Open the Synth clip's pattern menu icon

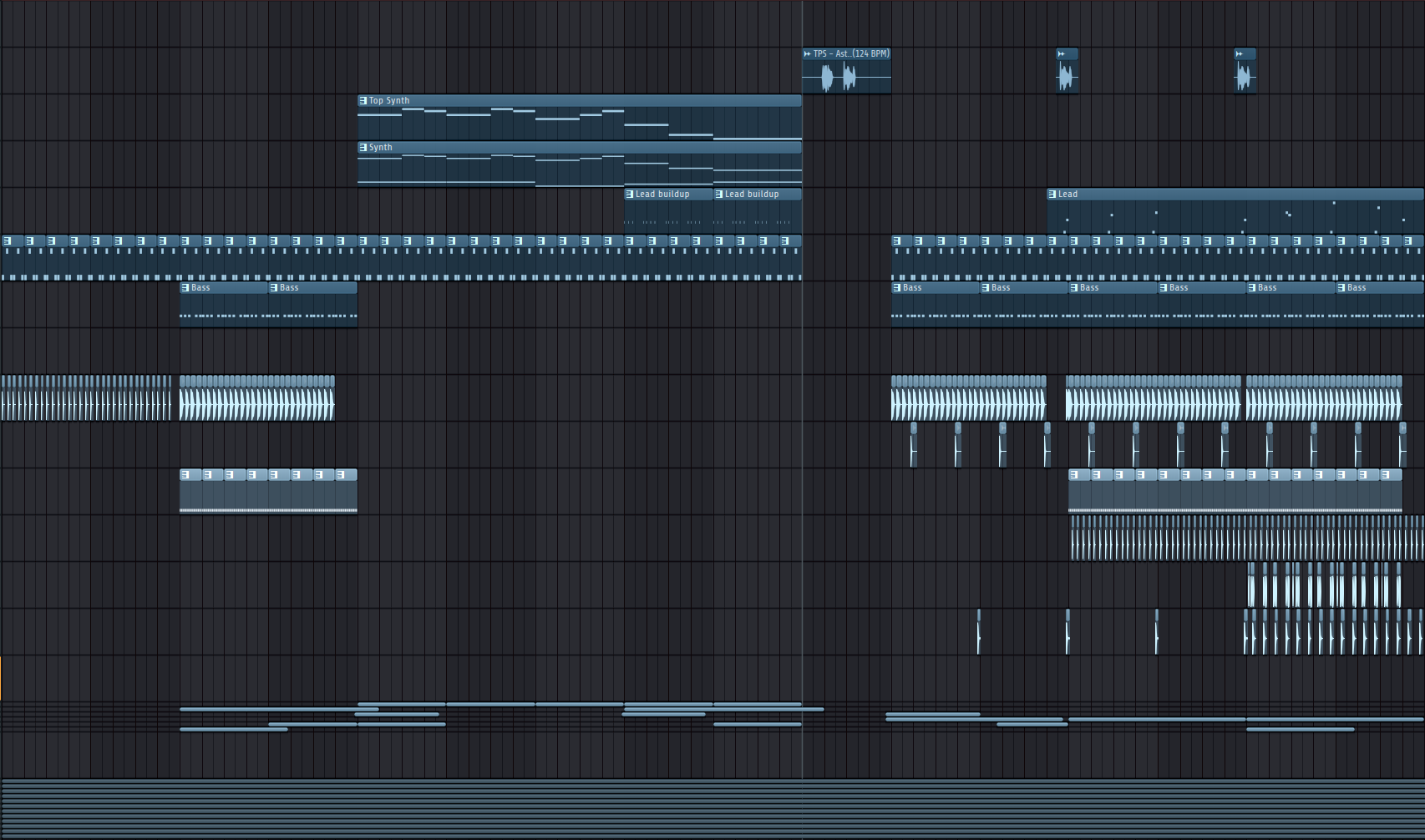tap(363, 147)
